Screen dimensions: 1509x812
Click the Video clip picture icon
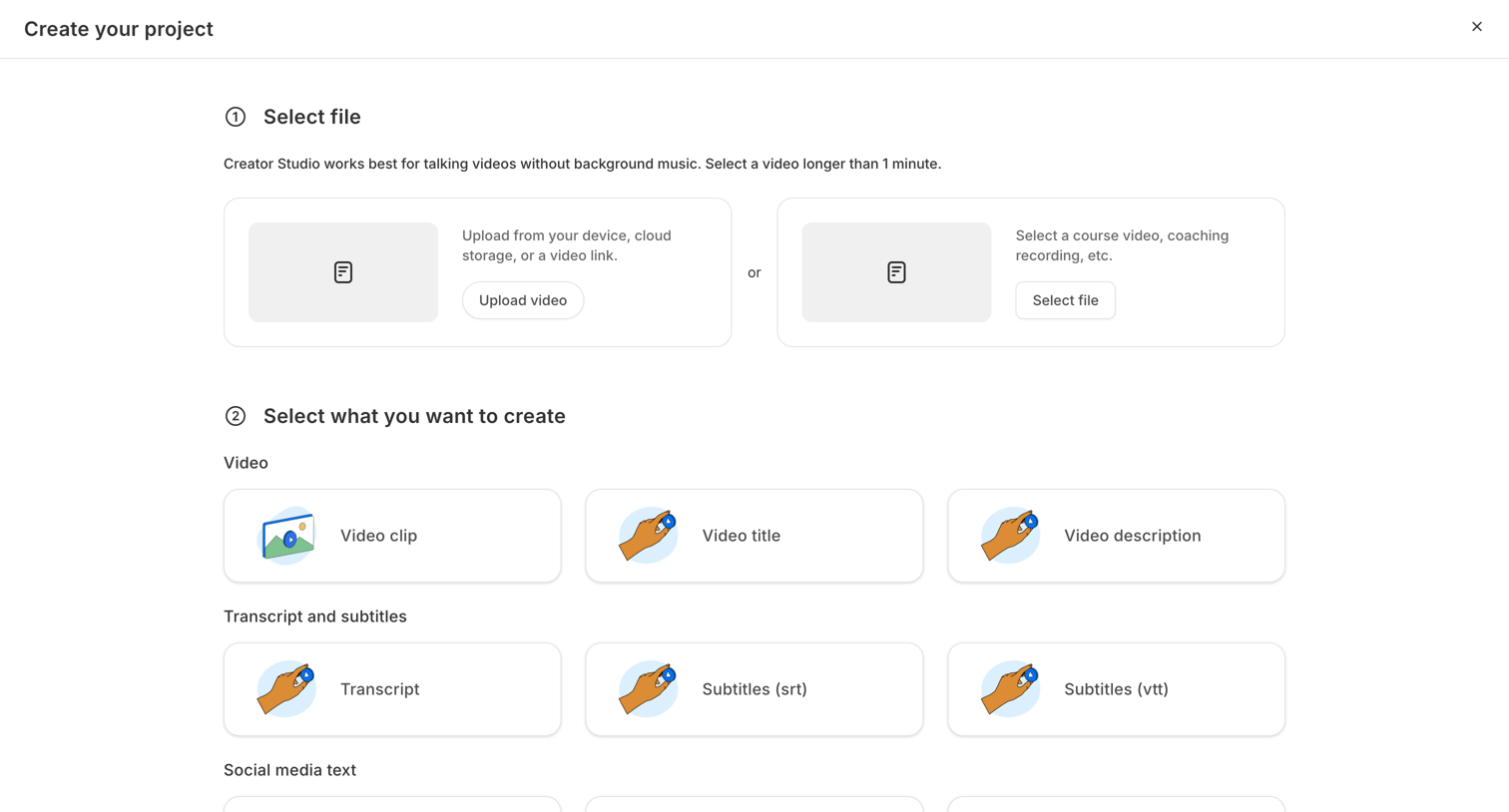click(x=287, y=536)
